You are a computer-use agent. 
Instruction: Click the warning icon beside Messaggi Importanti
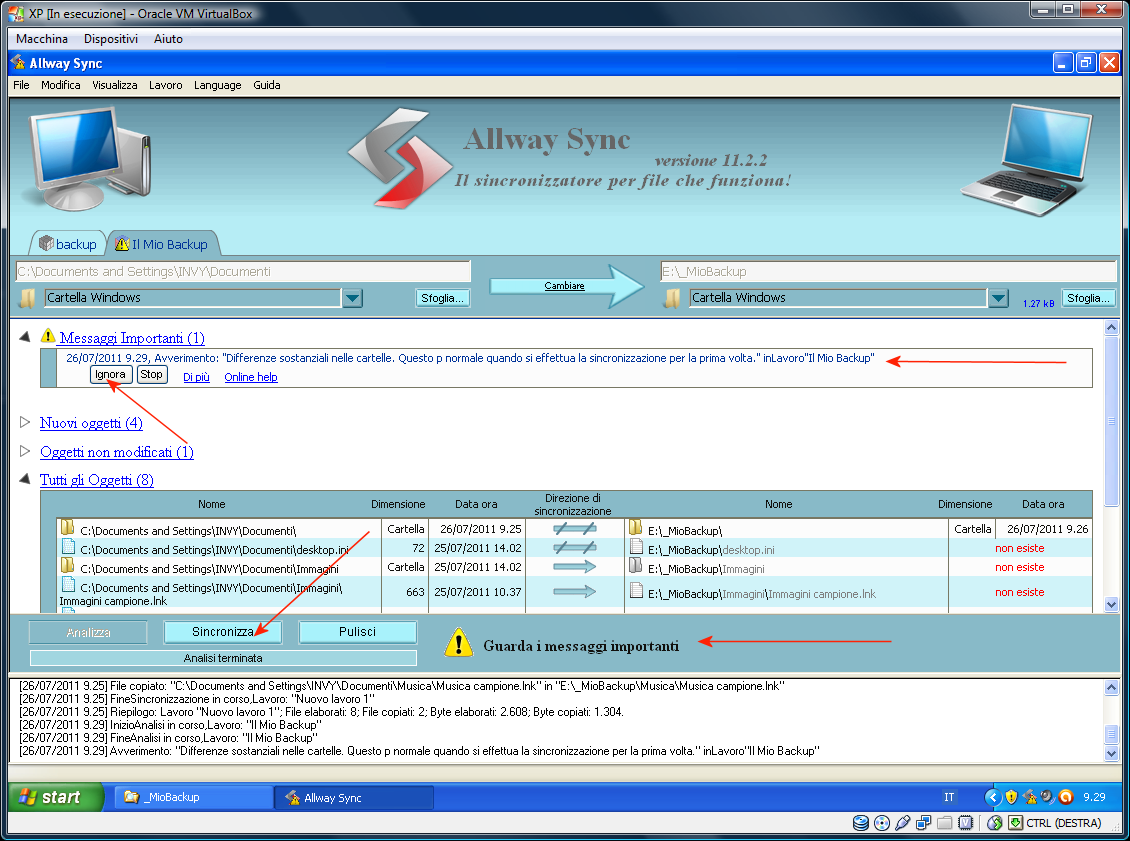pyautogui.click(x=48, y=336)
